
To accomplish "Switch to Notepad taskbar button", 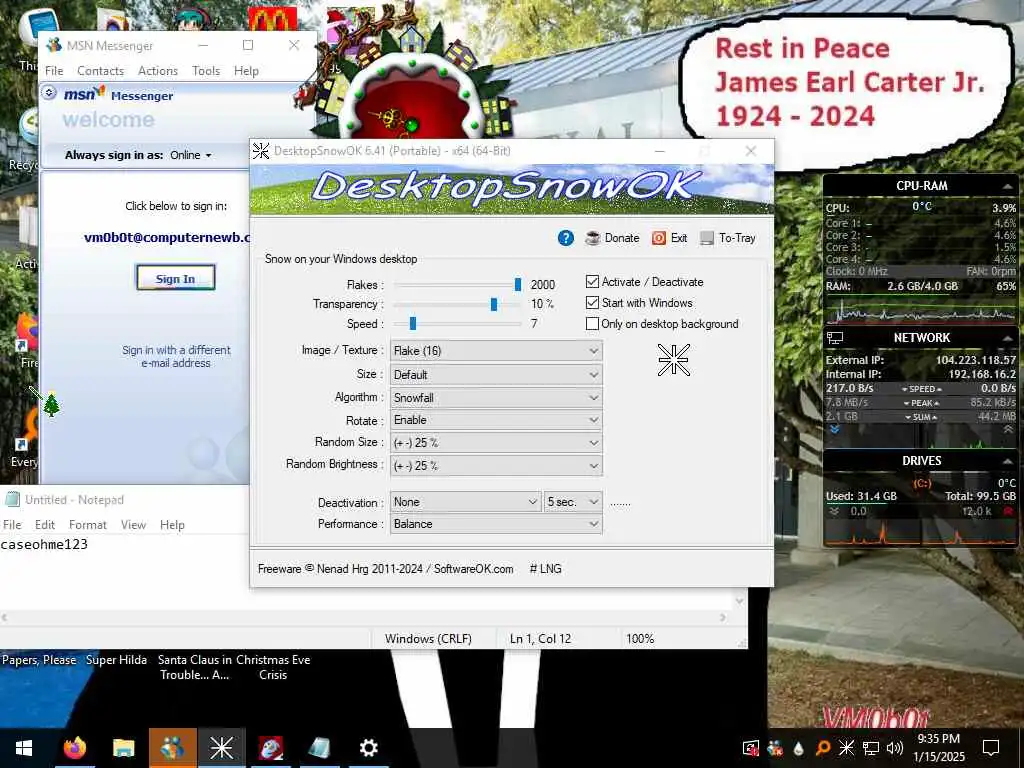I will (x=319, y=748).
